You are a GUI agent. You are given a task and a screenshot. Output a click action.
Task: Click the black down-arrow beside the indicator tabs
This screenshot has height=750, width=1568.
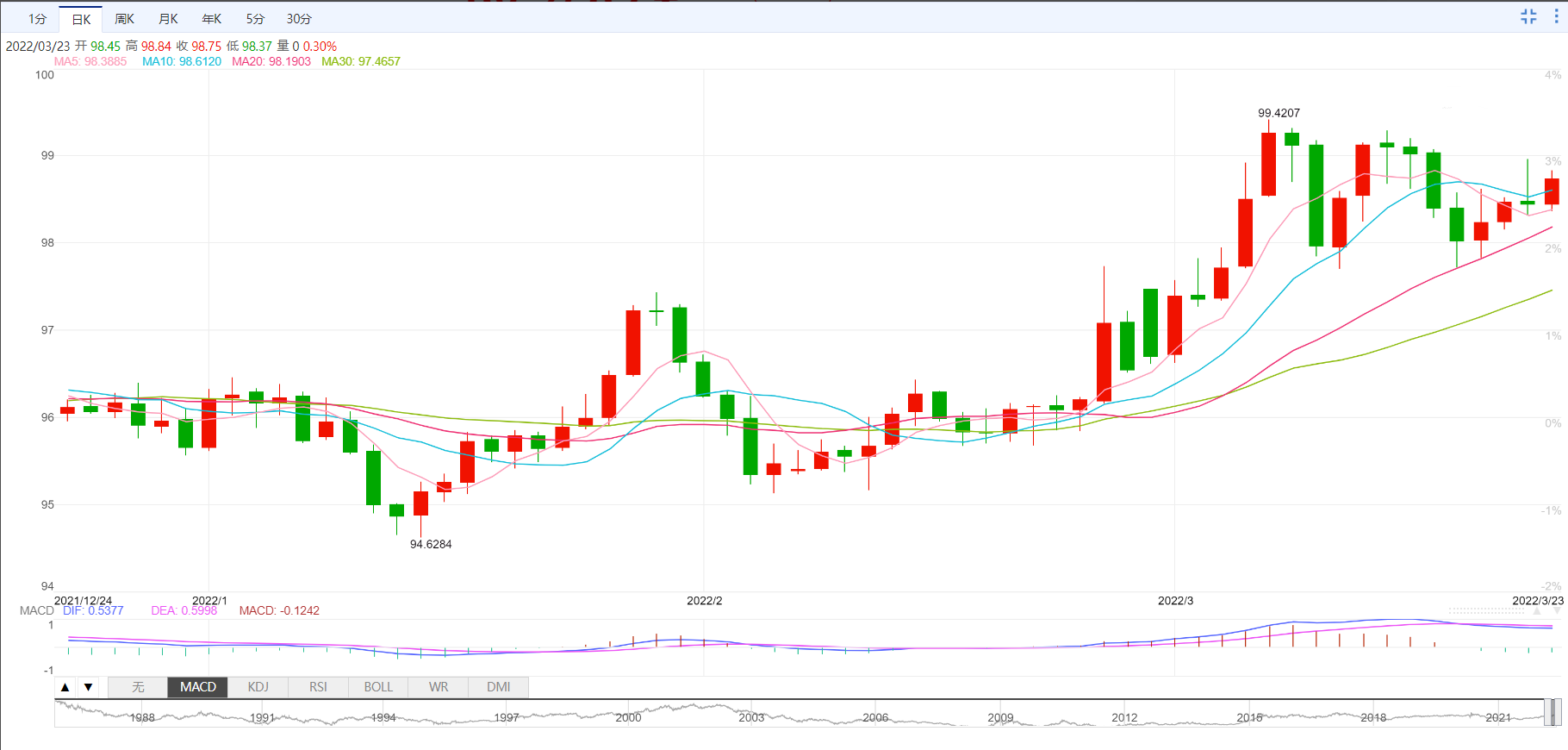(x=88, y=687)
